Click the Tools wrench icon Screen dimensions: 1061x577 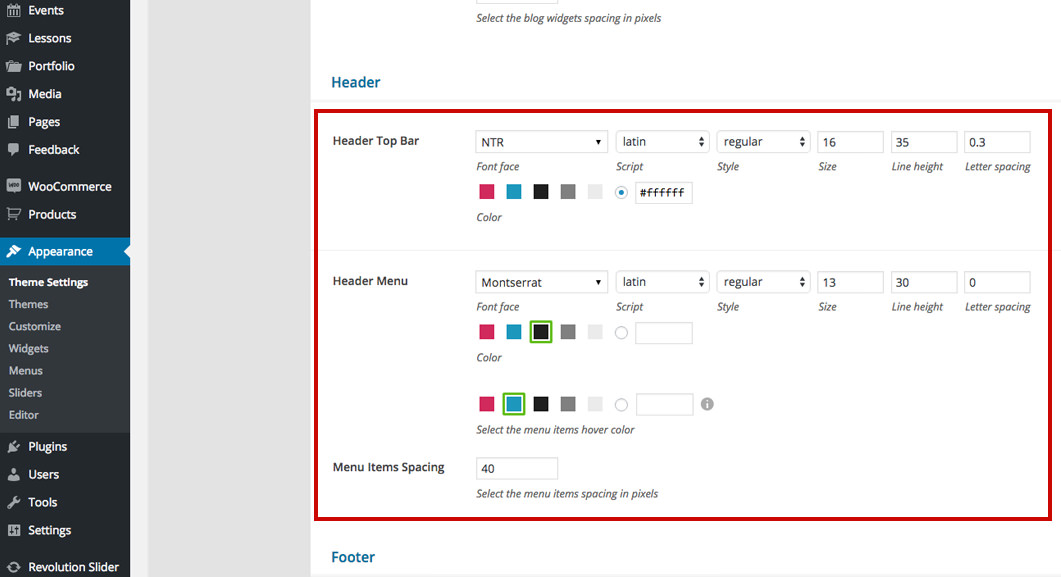click(14, 502)
